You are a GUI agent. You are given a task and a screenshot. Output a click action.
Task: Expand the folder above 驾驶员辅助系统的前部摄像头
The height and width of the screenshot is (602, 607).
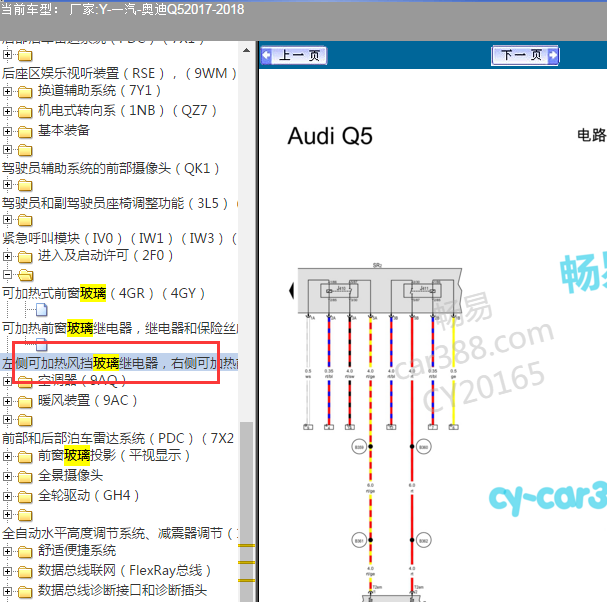7,149
